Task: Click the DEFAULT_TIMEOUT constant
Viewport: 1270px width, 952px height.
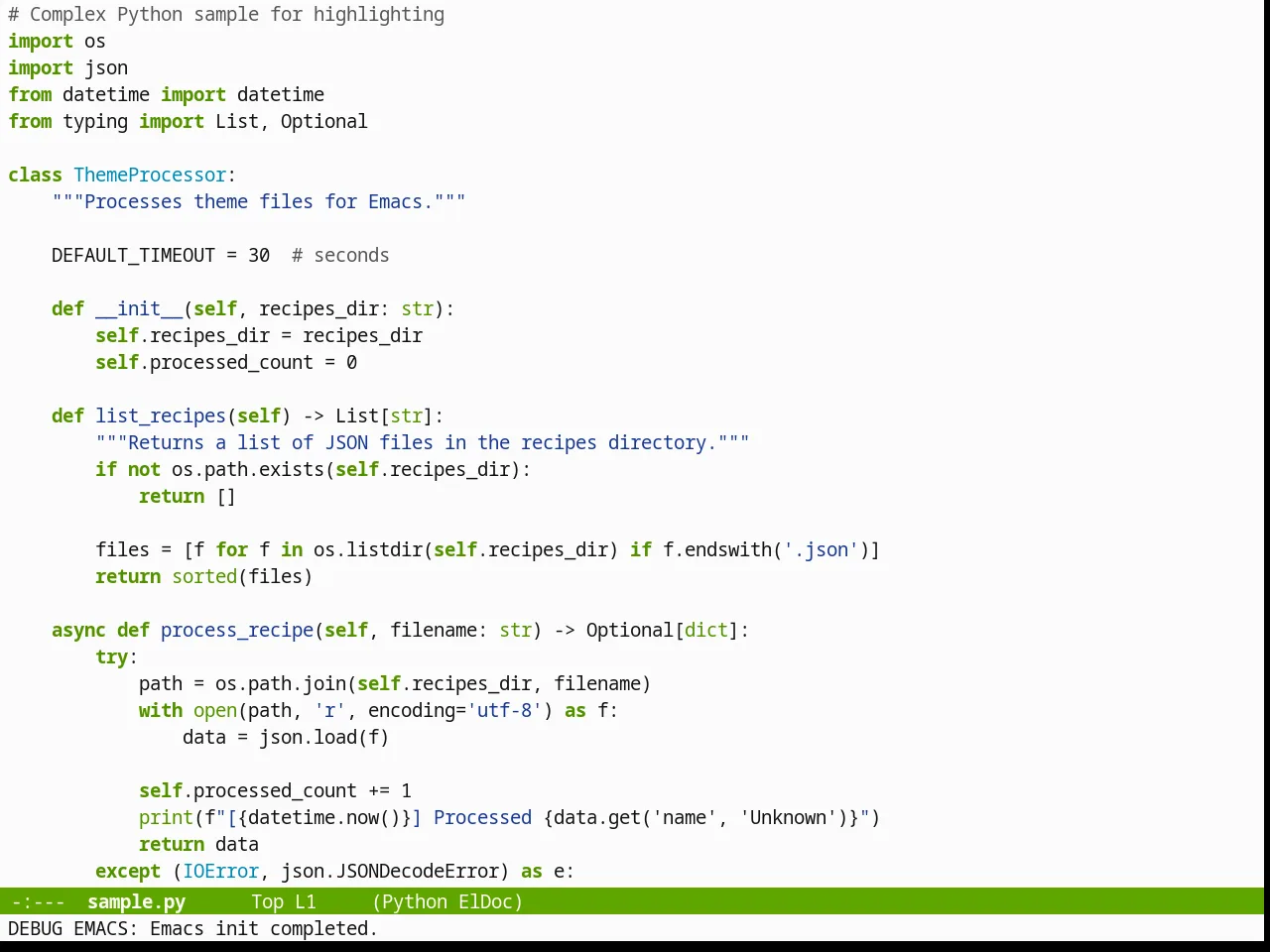Action: pyautogui.click(x=133, y=256)
